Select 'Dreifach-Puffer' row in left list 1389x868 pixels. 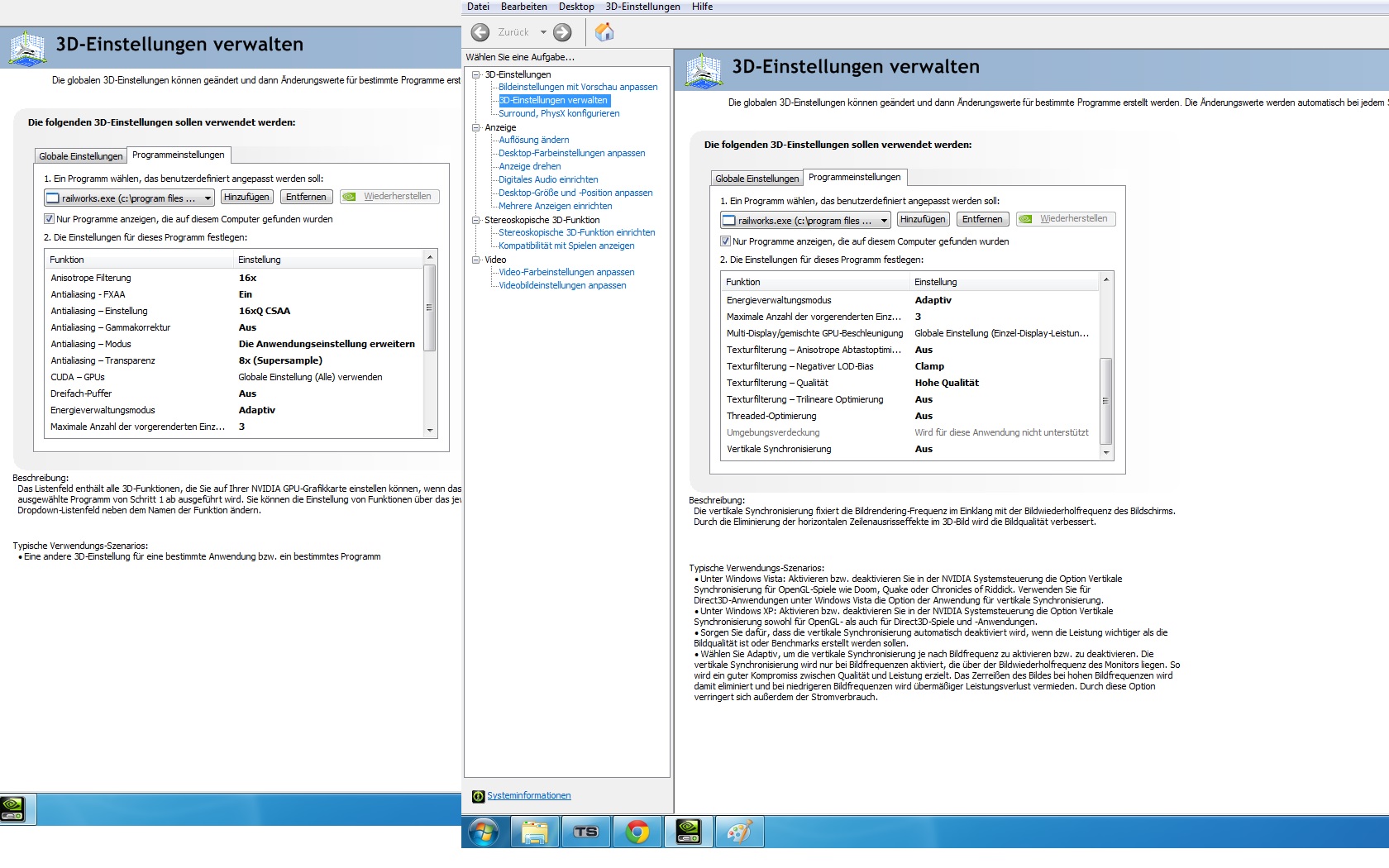[x=234, y=393]
